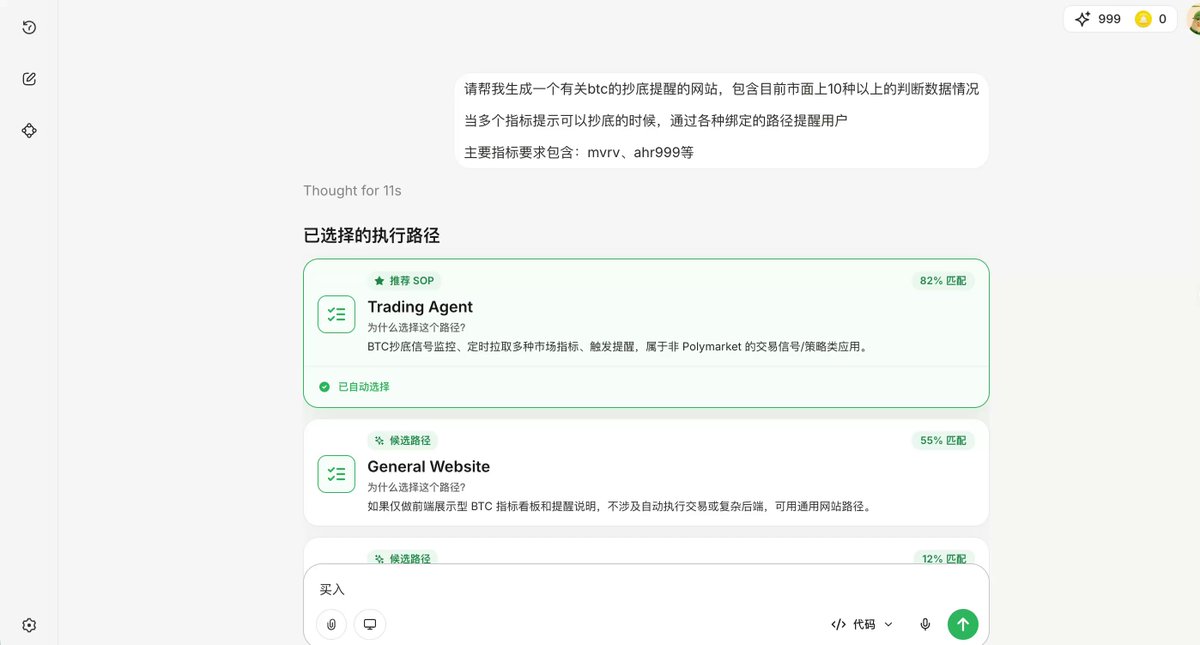Select the General Website path title

point(428,466)
